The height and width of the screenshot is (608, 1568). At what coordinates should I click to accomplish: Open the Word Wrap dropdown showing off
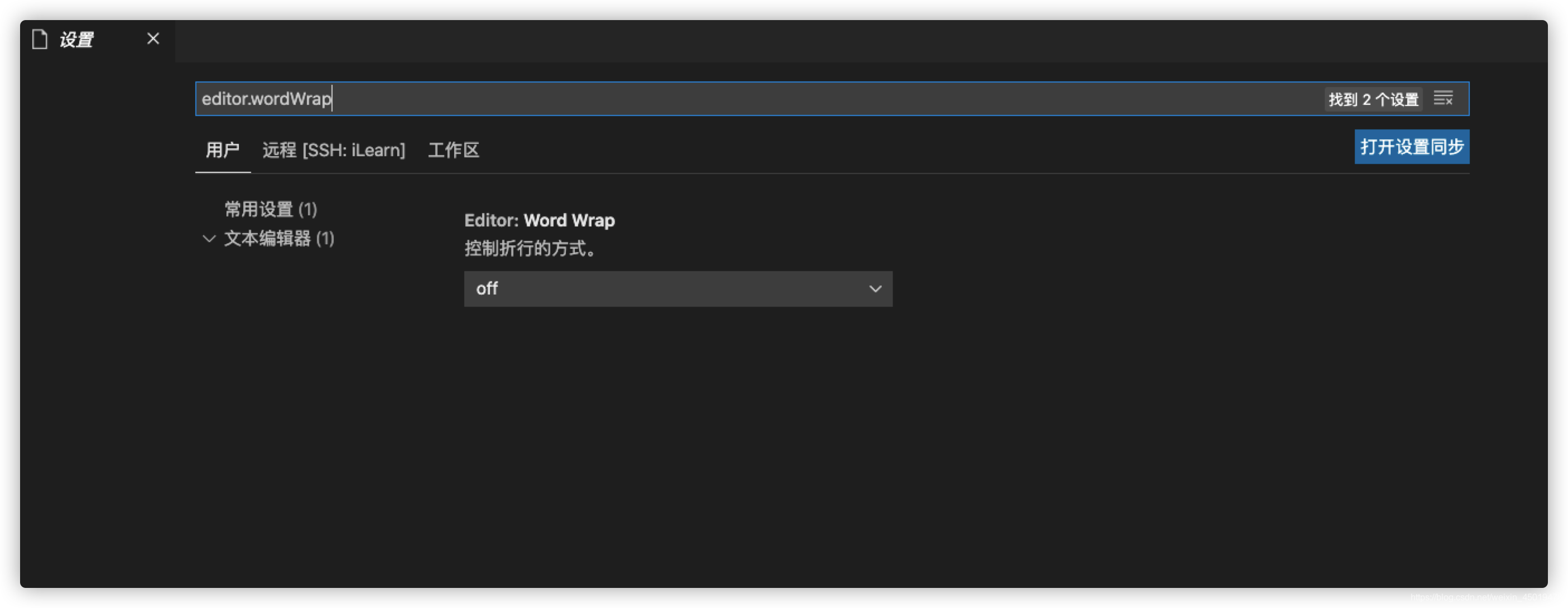tap(678, 288)
